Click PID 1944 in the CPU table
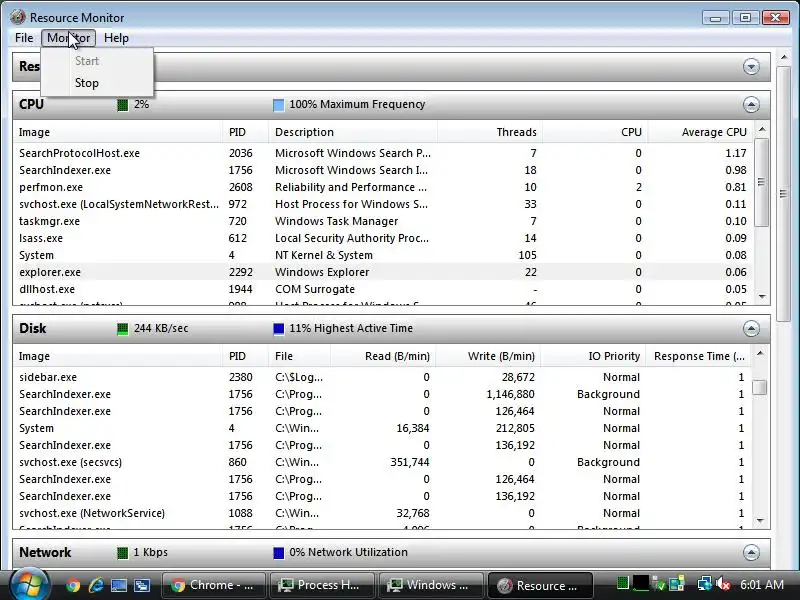Screen dimensions: 800x600 click(240, 289)
